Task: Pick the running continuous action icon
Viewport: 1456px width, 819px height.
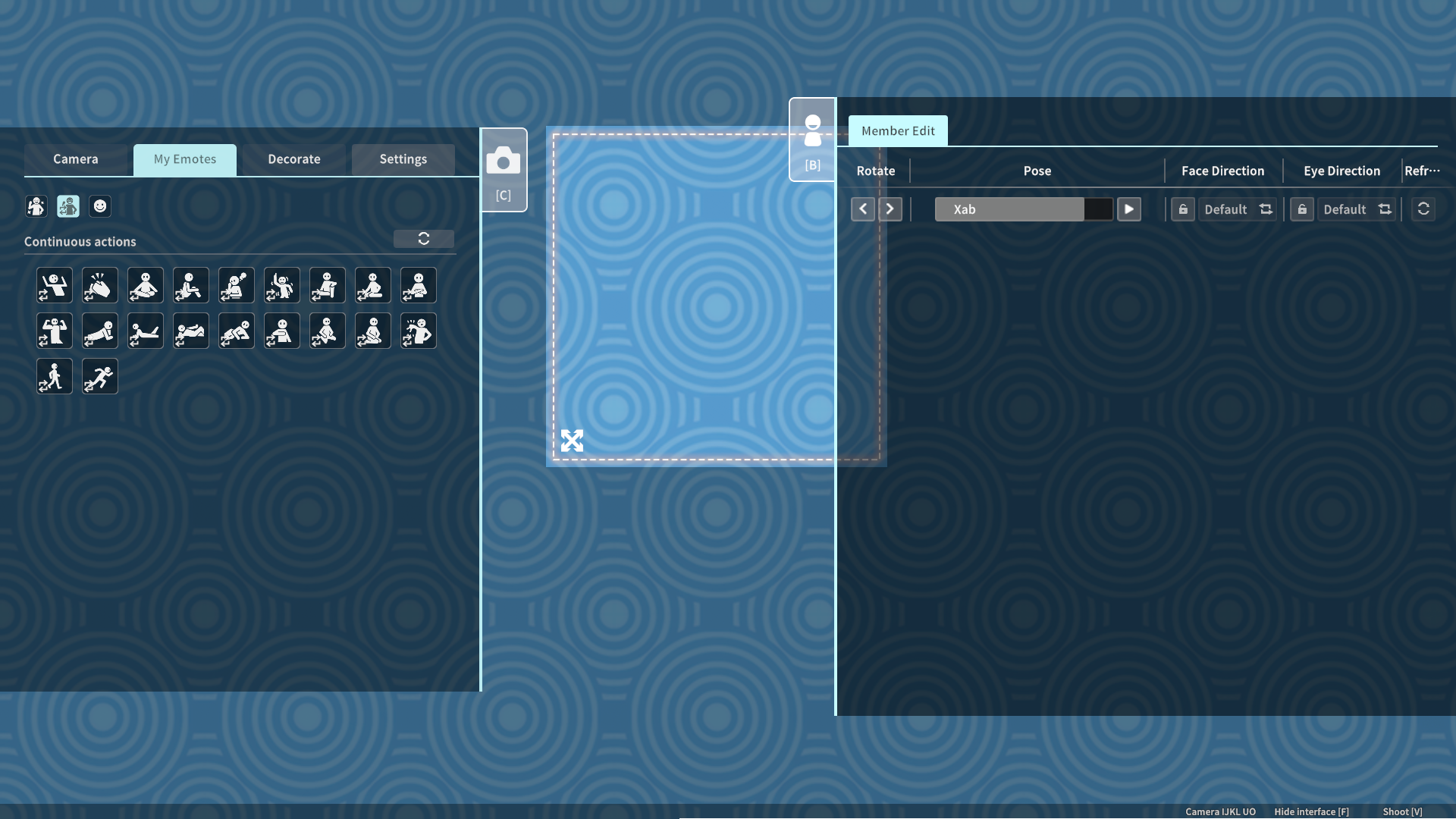Action: tap(100, 377)
